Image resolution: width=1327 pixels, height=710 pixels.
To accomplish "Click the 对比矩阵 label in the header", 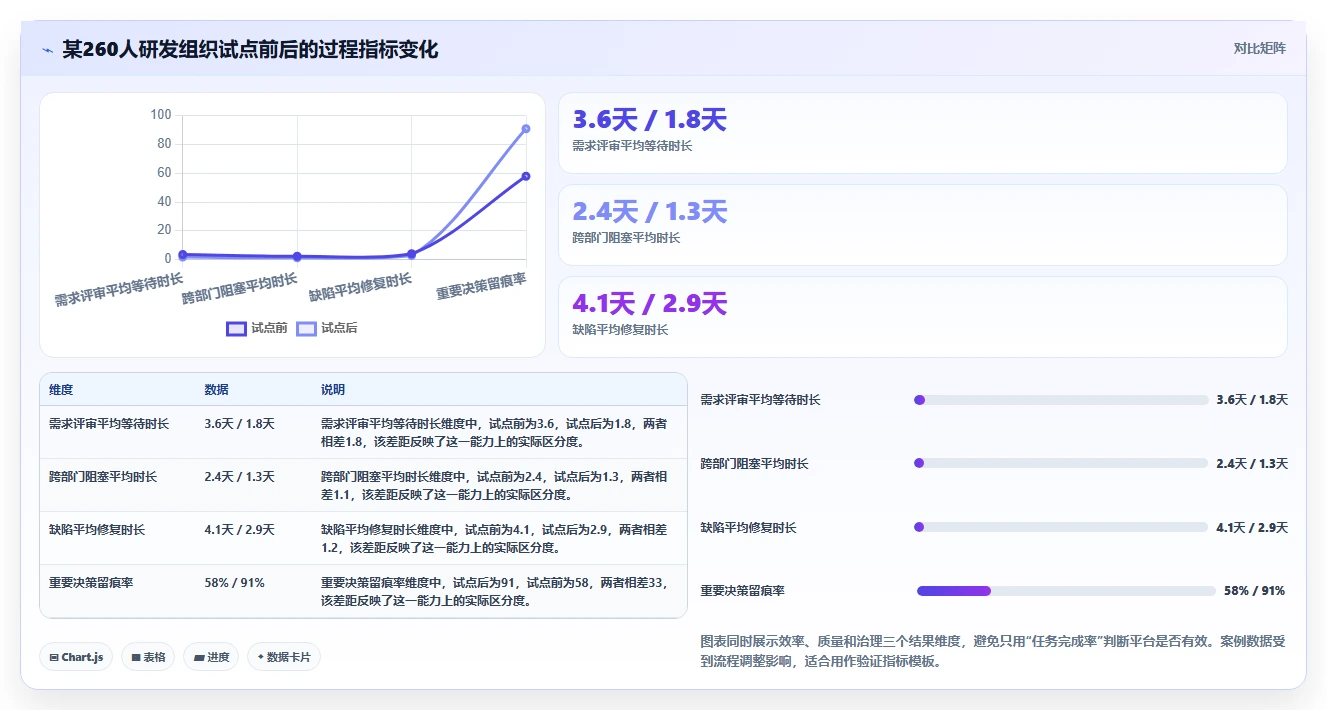I will click(x=1260, y=48).
